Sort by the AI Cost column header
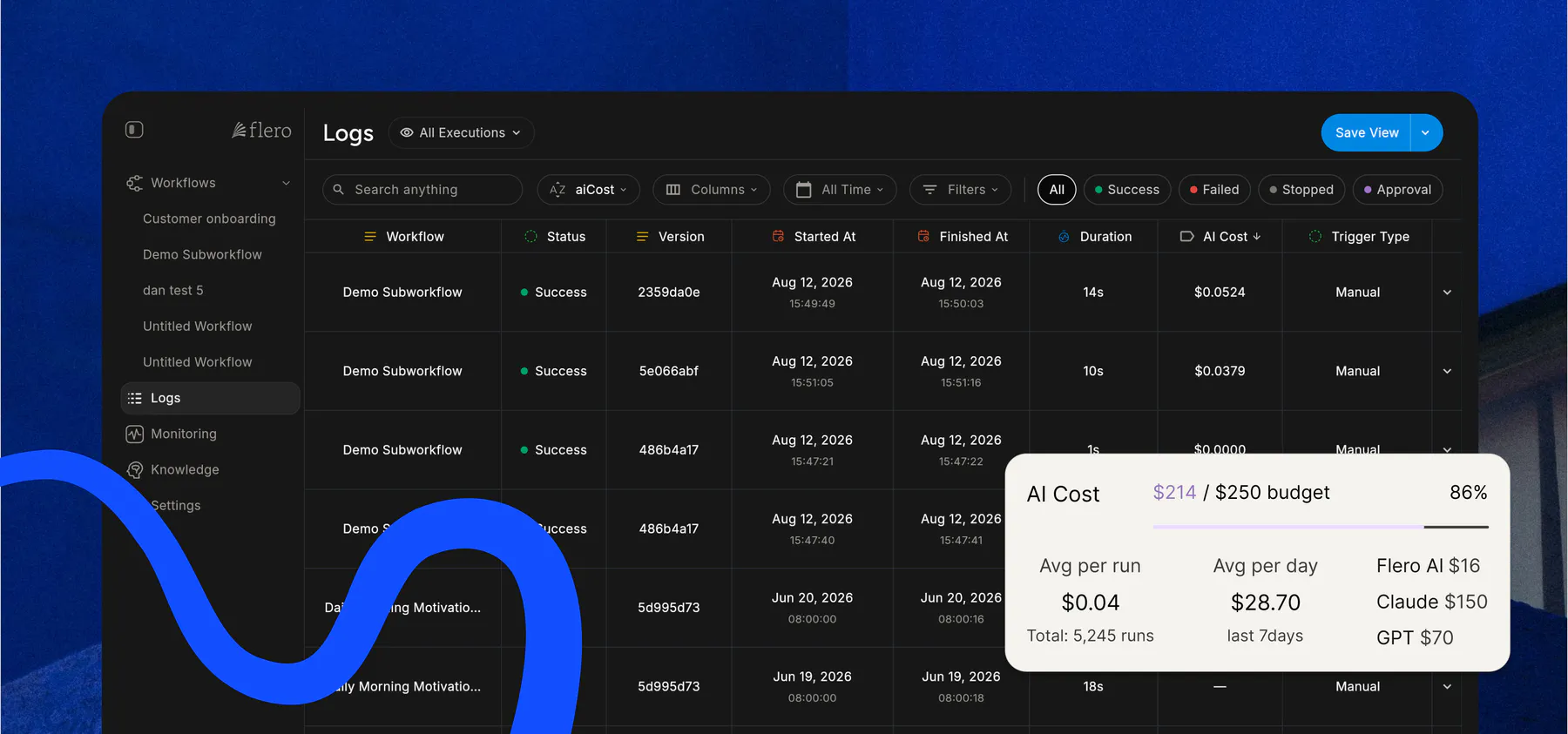Viewport: 1568px width, 734px height. pos(1220,236)
